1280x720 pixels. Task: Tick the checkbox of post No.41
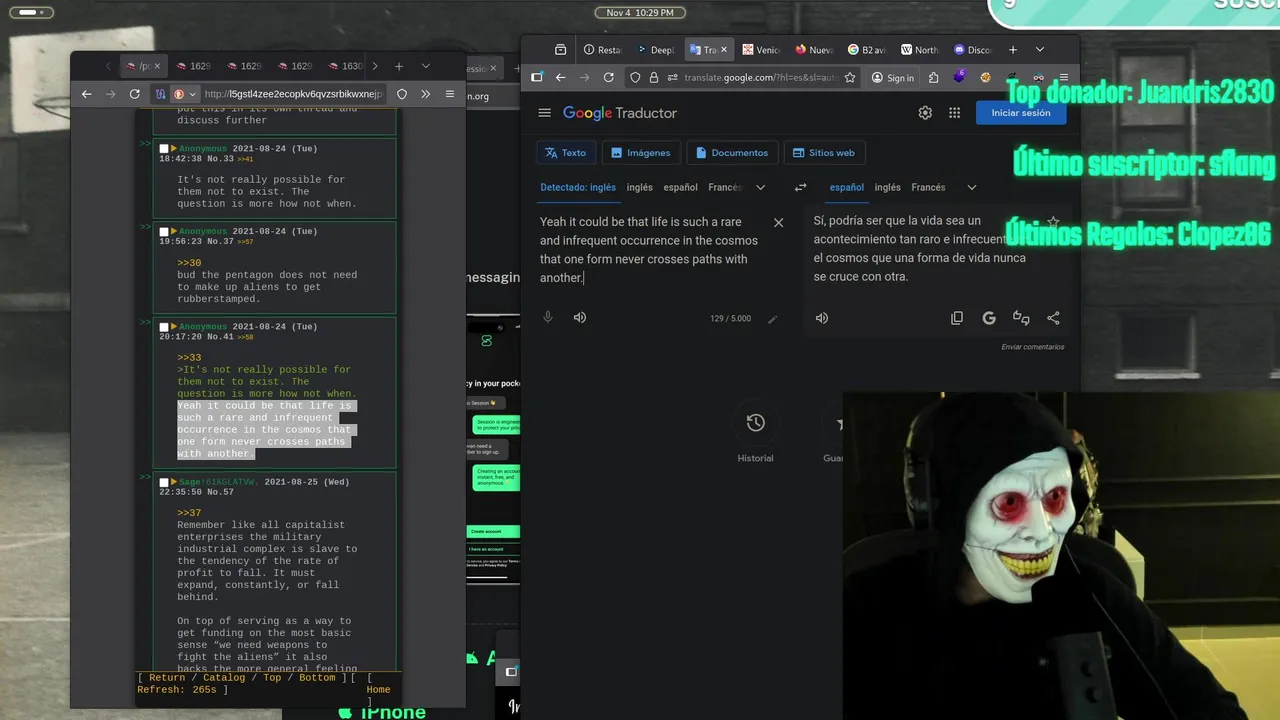pos(164,326)
